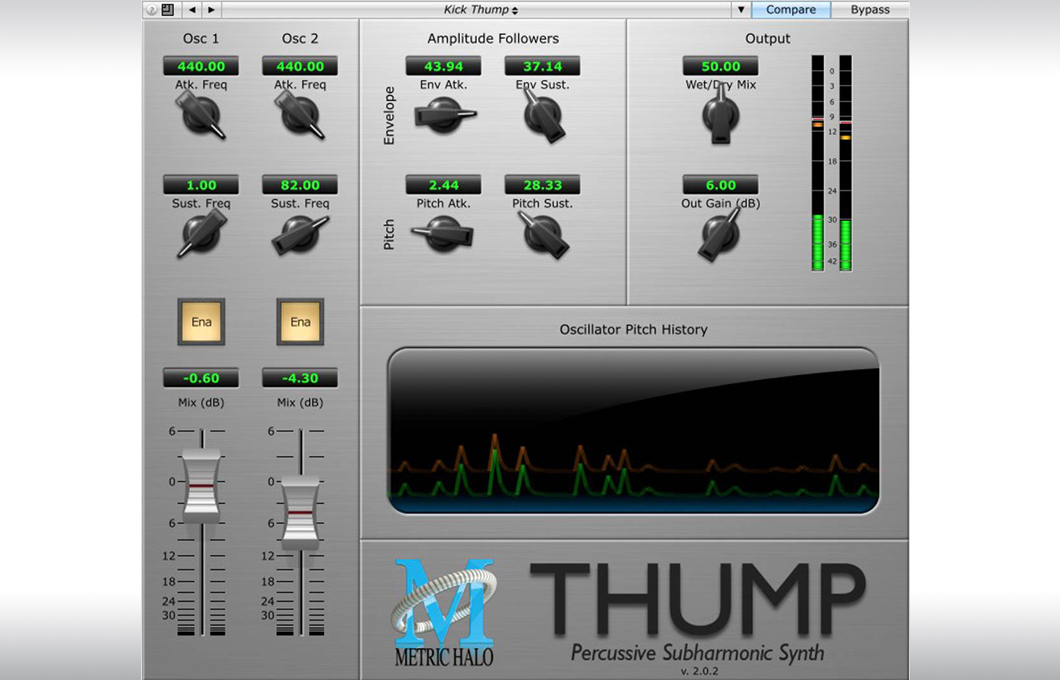Screen dimensions: 1060x680
Task: Click Osc 2 Sust. Freq value 82.00
Action: click(x=299, y=185)
